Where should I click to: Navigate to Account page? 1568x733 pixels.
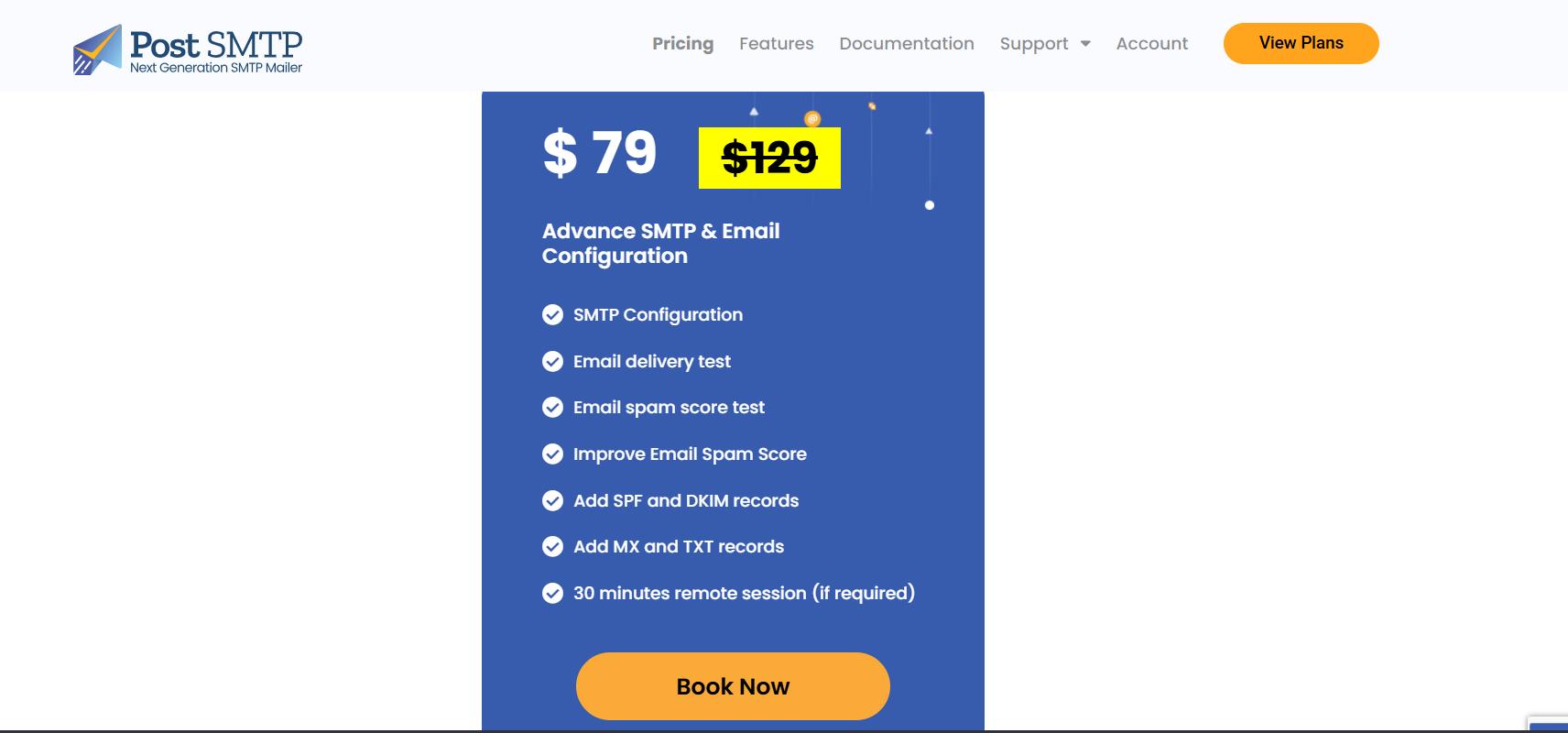click(x=1151, y=44)
